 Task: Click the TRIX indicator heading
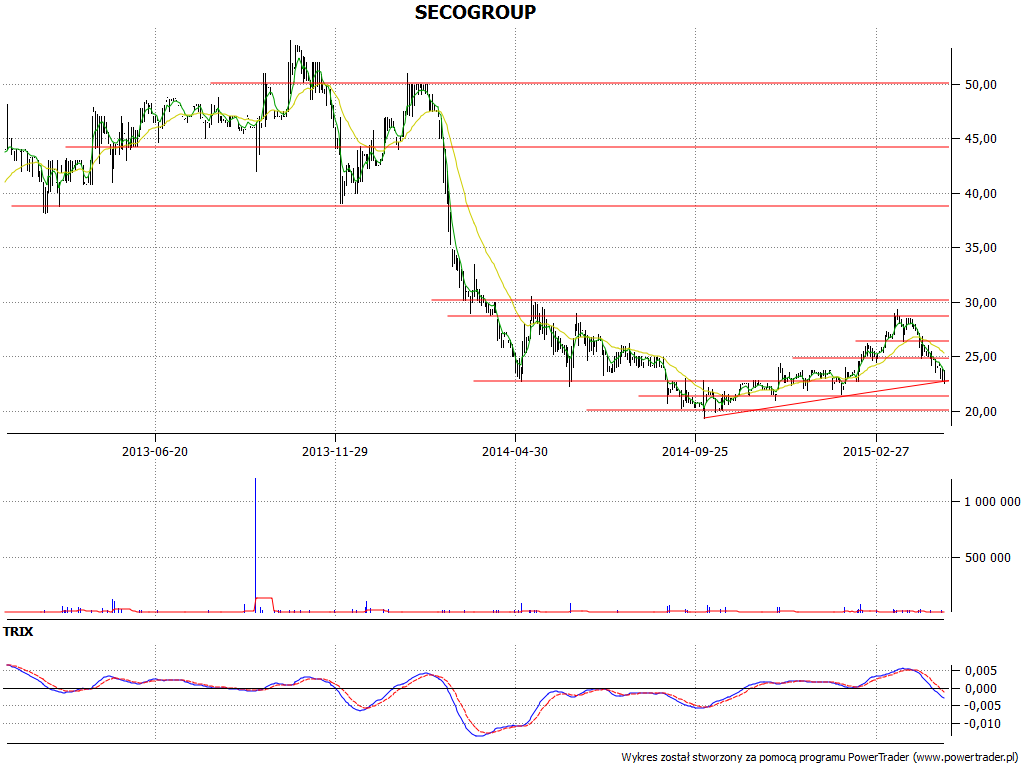tap(18, 632)
